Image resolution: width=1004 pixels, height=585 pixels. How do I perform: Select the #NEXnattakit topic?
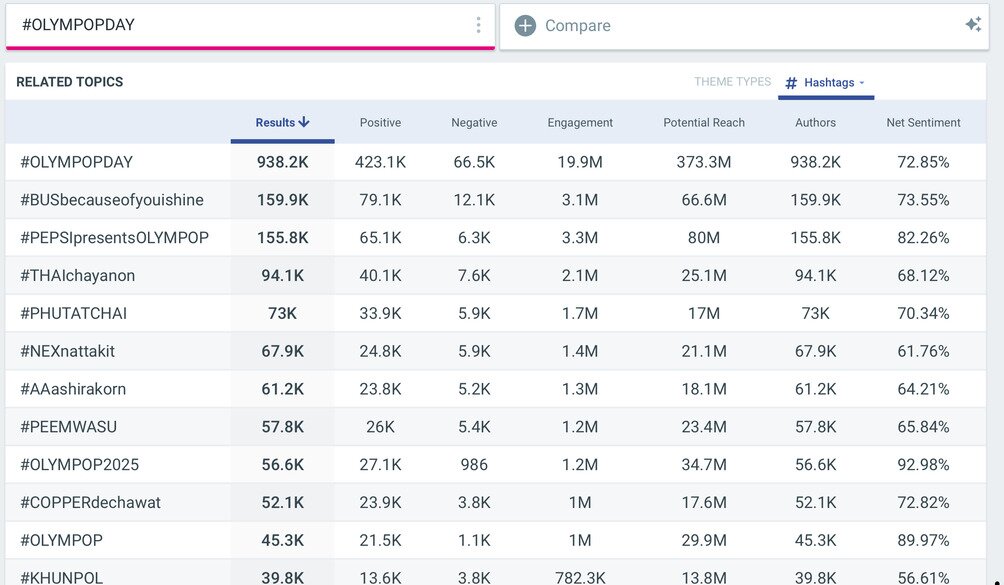67,351
